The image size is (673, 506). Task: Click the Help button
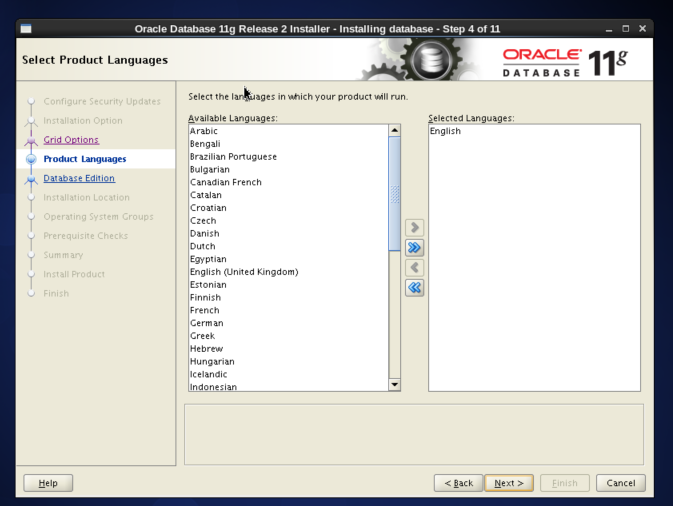48,483
